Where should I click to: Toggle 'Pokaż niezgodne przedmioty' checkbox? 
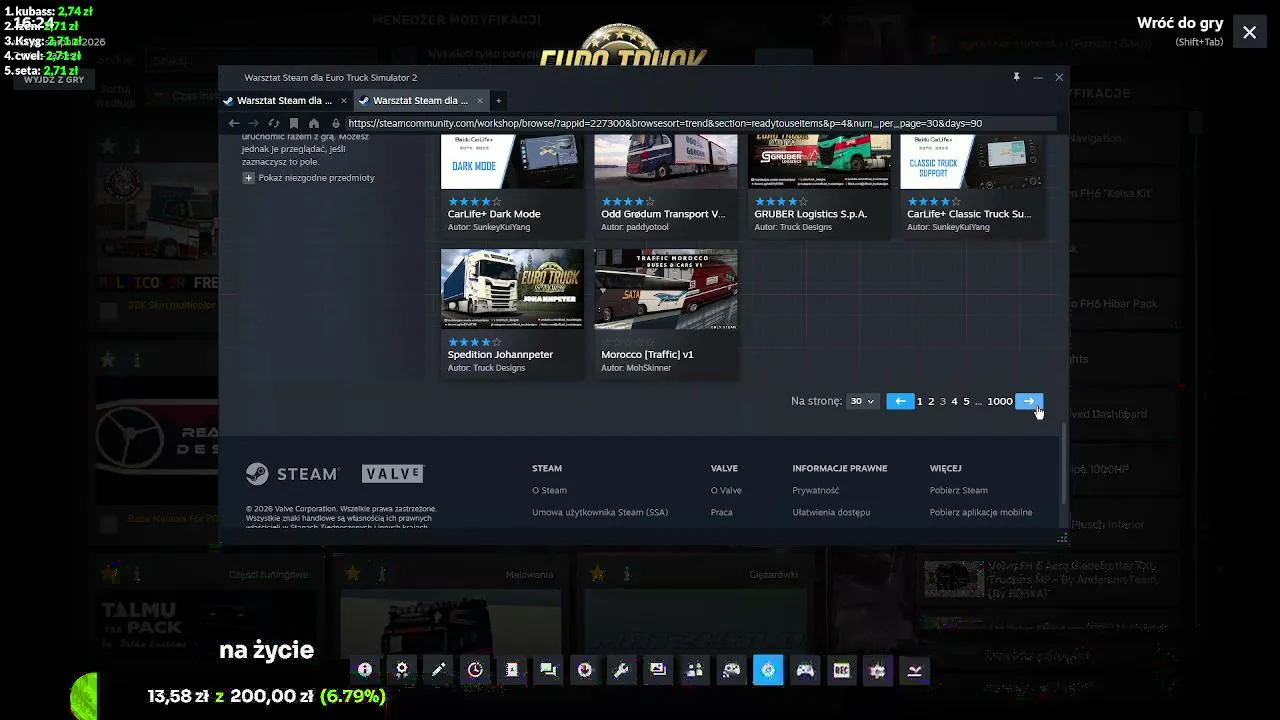click(x=249, y=178)
